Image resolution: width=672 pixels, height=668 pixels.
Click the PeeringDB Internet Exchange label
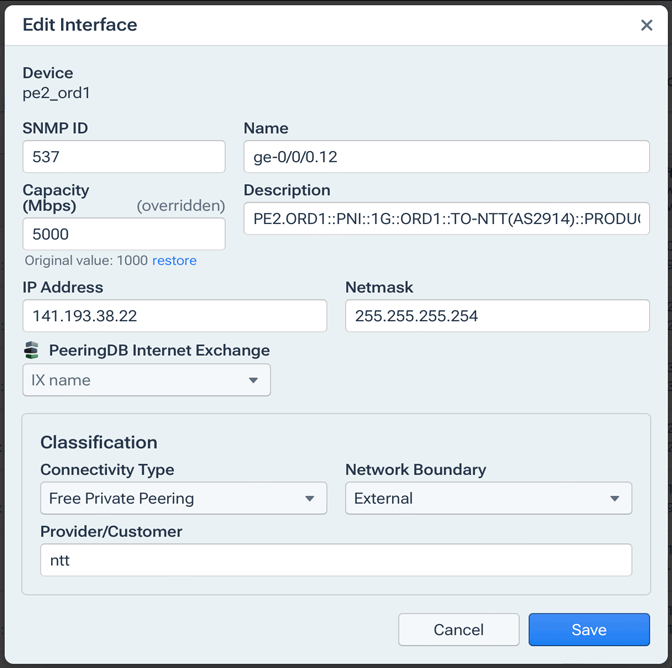[159, 350]
